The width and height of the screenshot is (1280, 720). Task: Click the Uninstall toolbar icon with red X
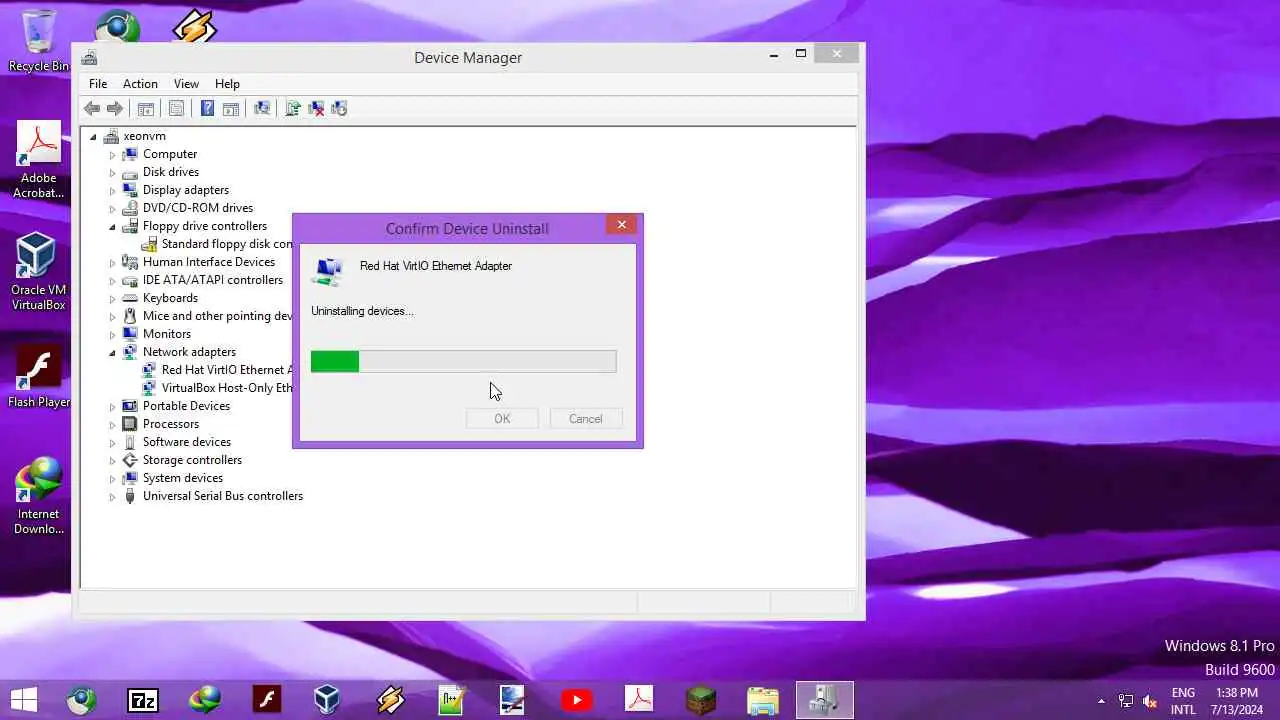(x=316, y=109)
